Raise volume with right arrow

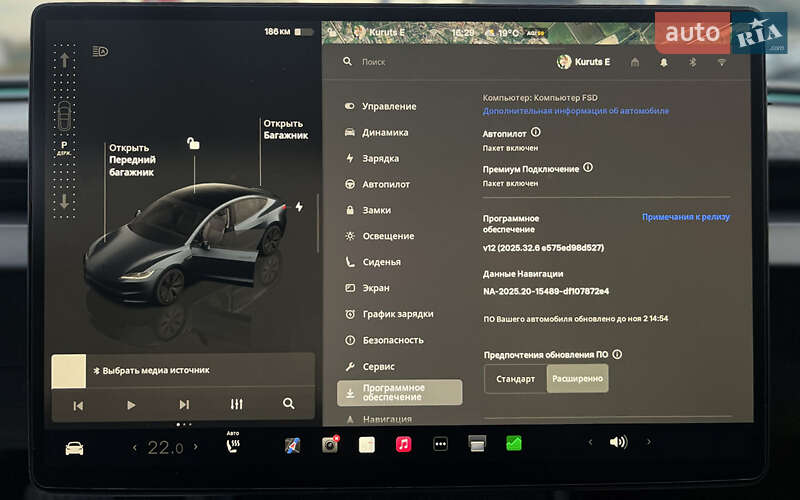coord(649,441)
